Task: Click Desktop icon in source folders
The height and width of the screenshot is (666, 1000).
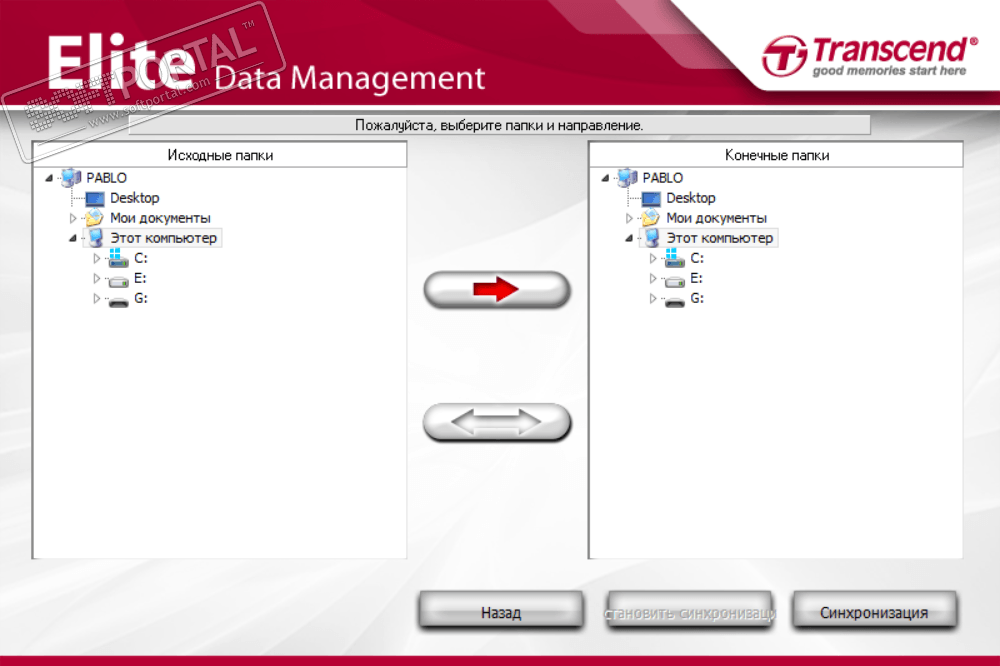Action: coord(94,198)
